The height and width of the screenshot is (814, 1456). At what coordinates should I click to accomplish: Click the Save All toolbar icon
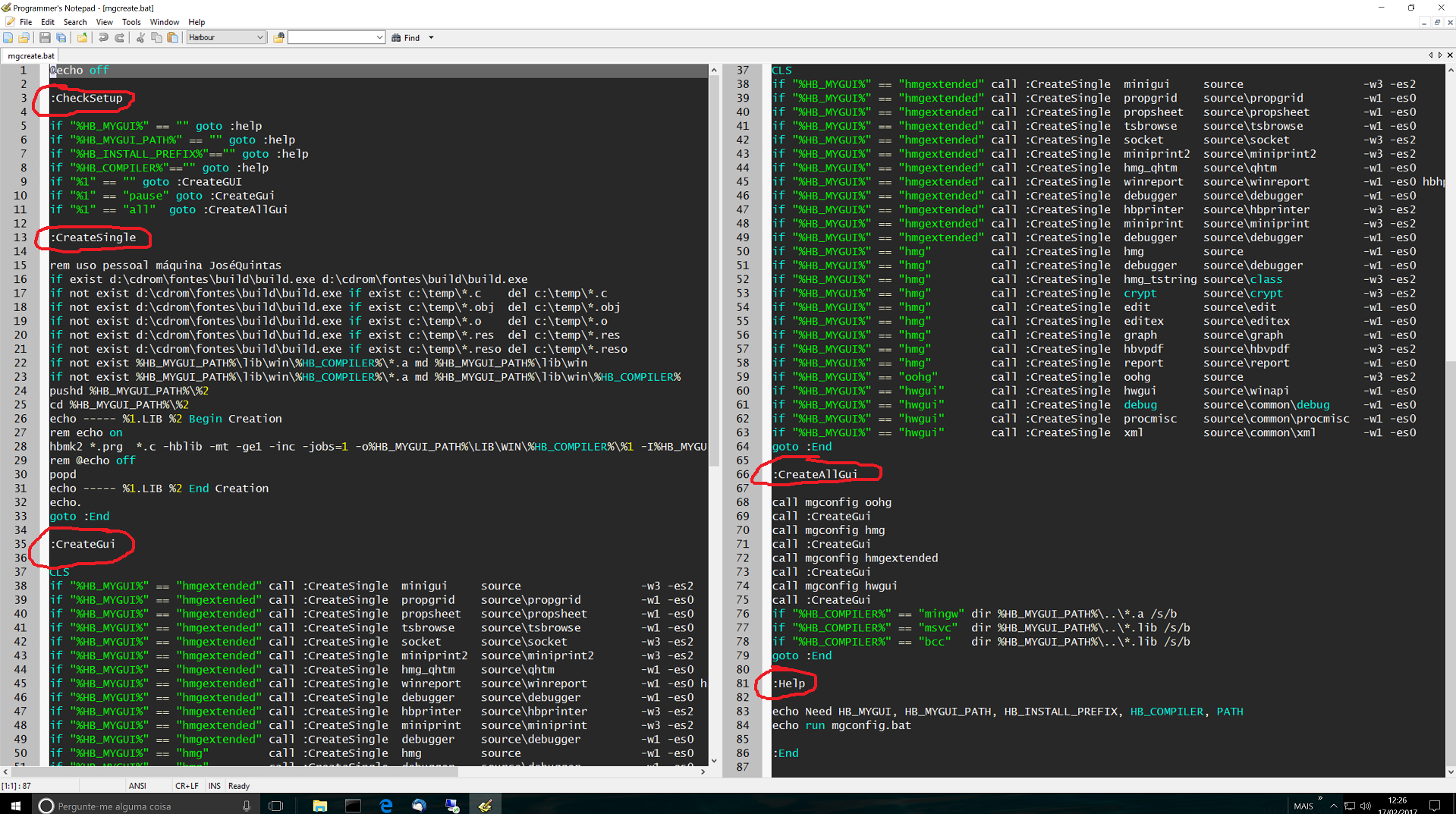tap(61, 37)
